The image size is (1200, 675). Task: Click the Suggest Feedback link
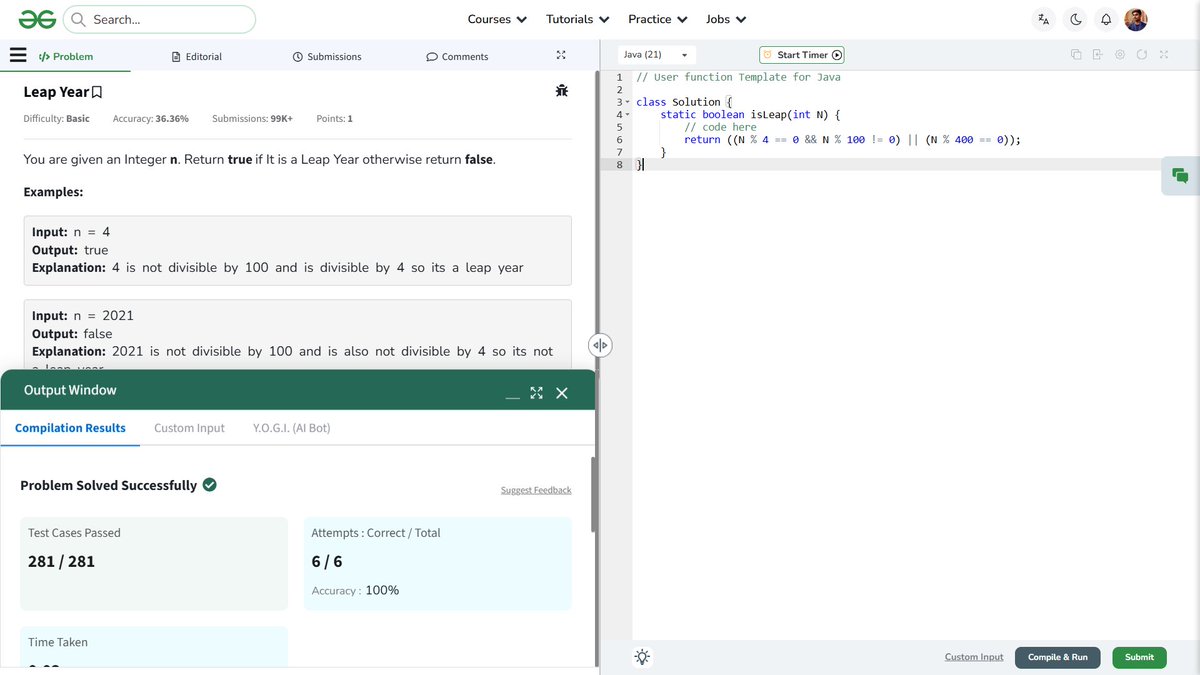pyautogui.click(x=536, y=490)
